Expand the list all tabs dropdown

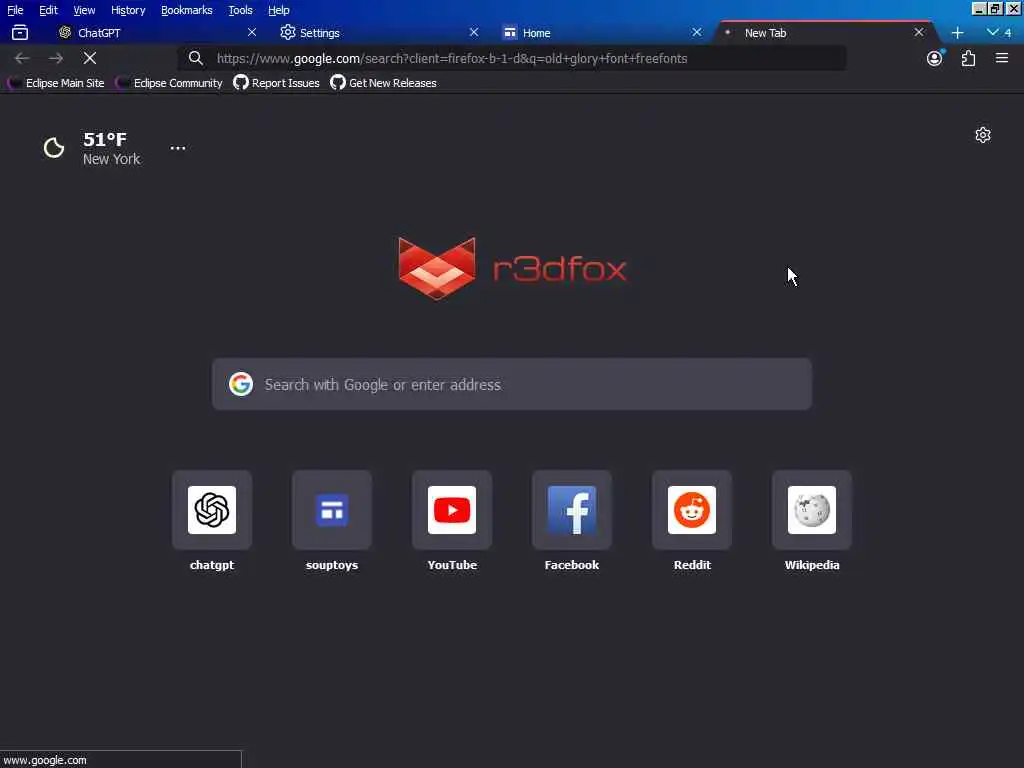pos(999,32)
